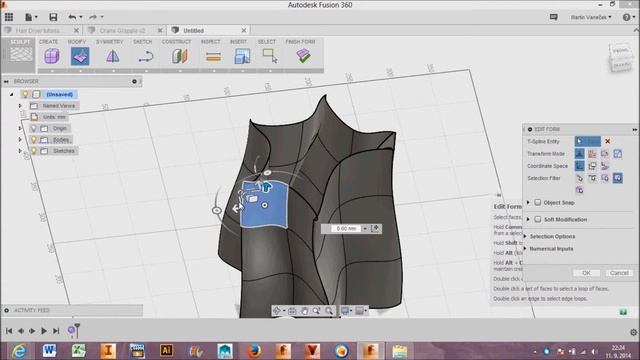Click the Undo arrow
The height and width of the screenshot is (360, 640).
(72, 17)
